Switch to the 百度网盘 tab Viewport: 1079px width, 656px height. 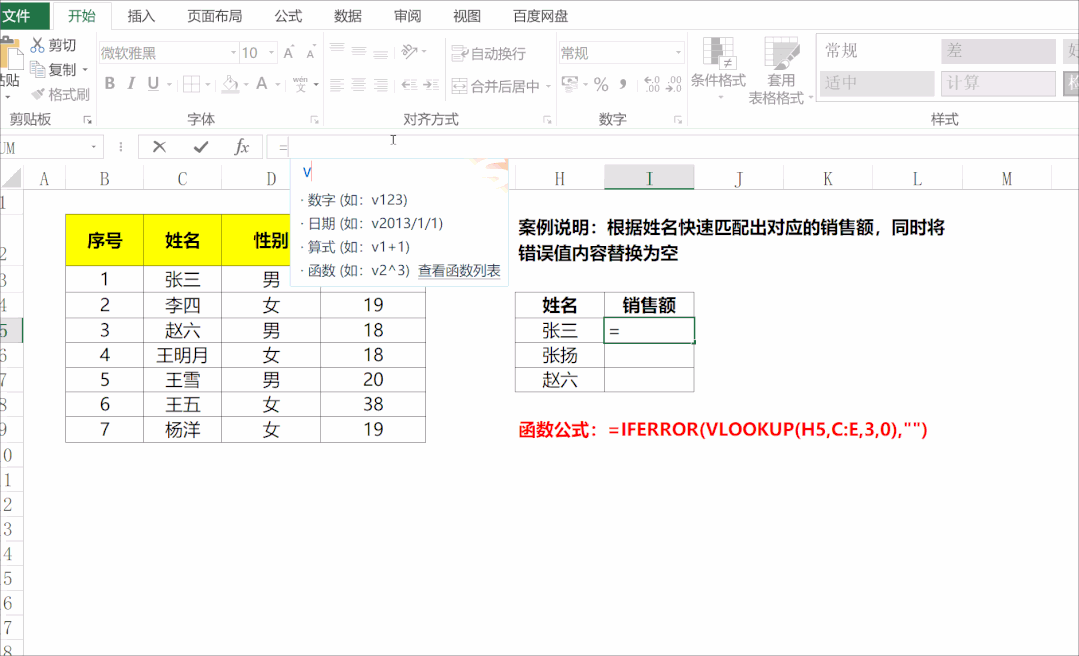click(x=540, y=16)
